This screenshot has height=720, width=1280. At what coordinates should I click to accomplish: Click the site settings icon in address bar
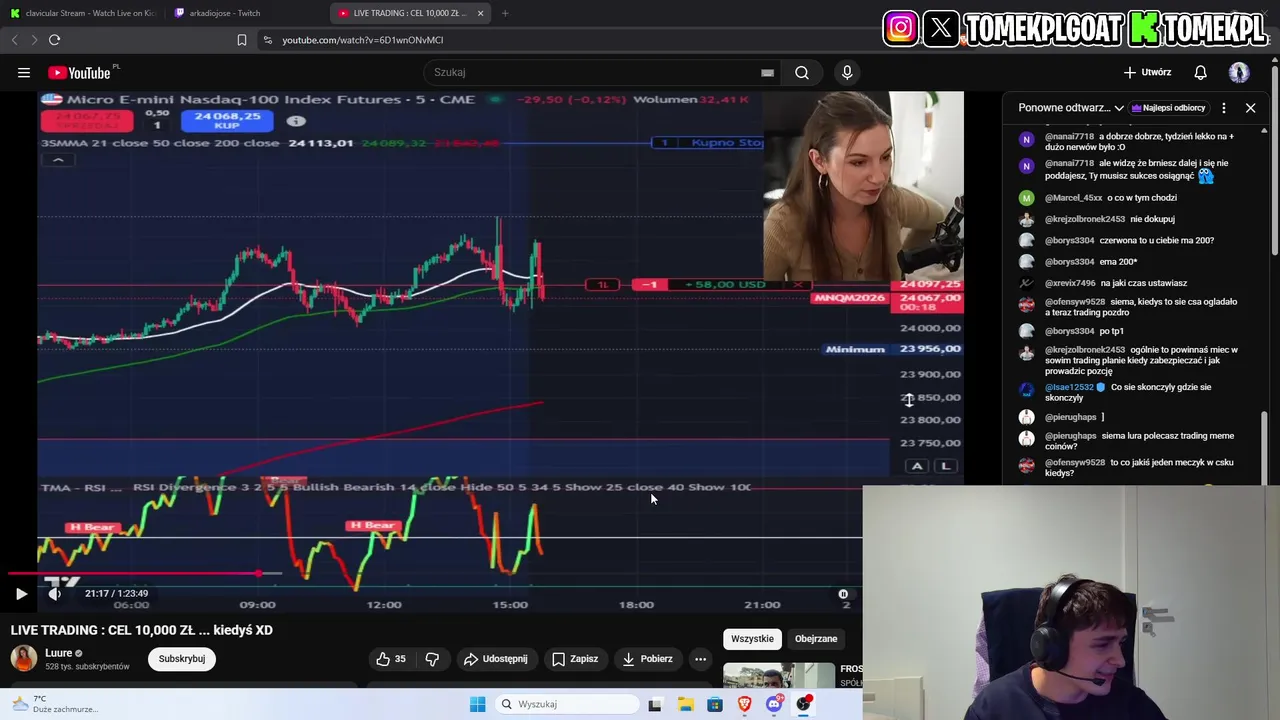point(267,40)
